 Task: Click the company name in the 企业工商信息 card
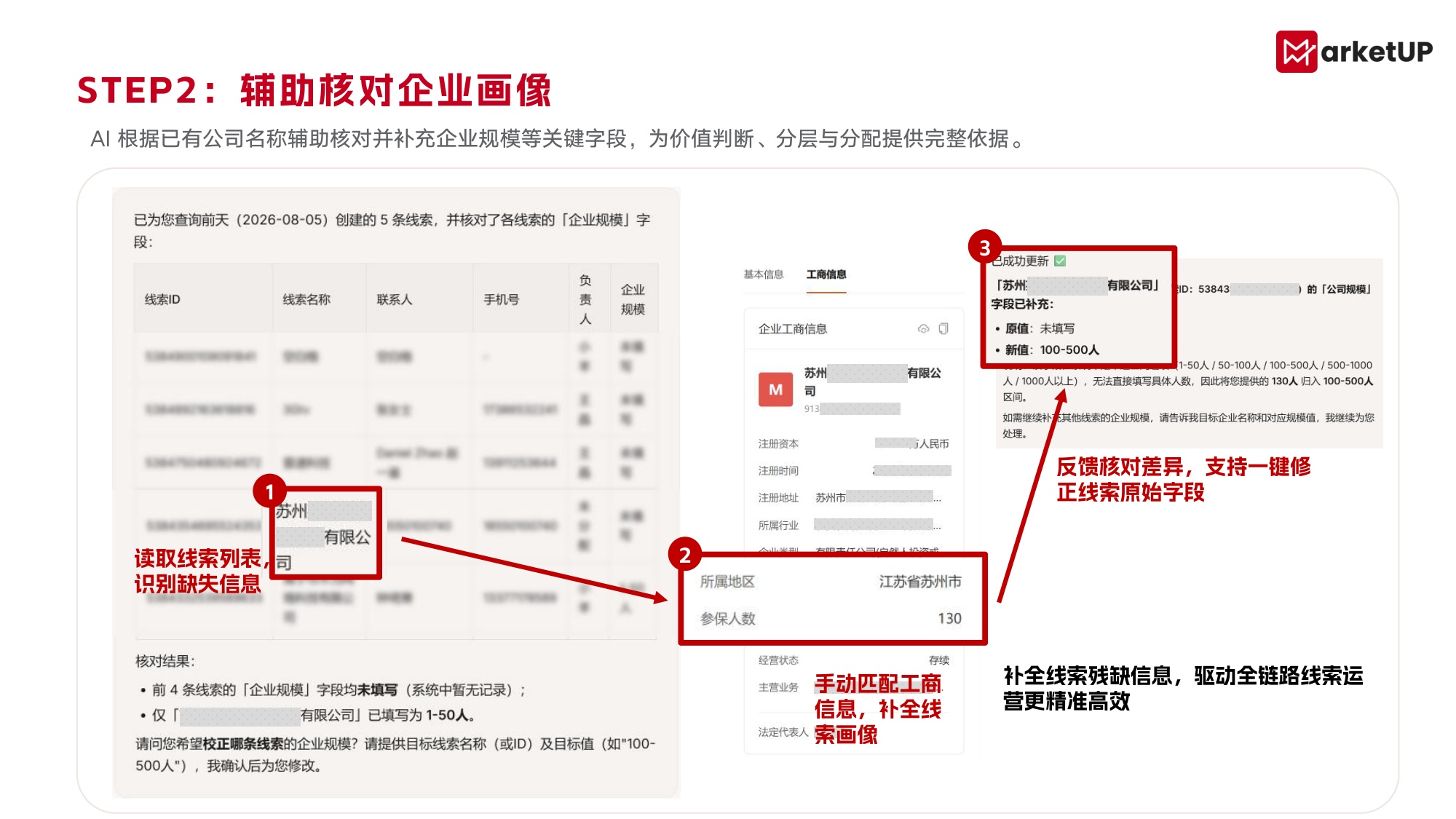pos(872,381)
